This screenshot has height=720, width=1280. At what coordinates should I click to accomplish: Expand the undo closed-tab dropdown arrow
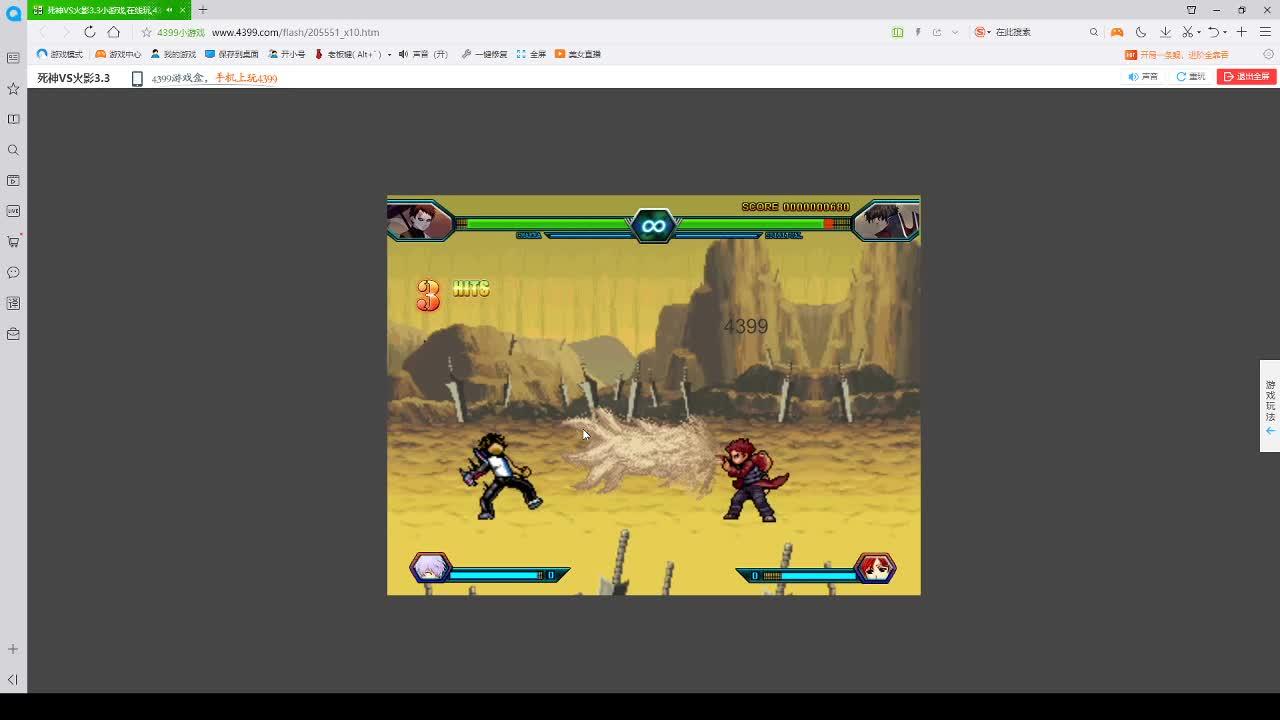pos(1225,32)
